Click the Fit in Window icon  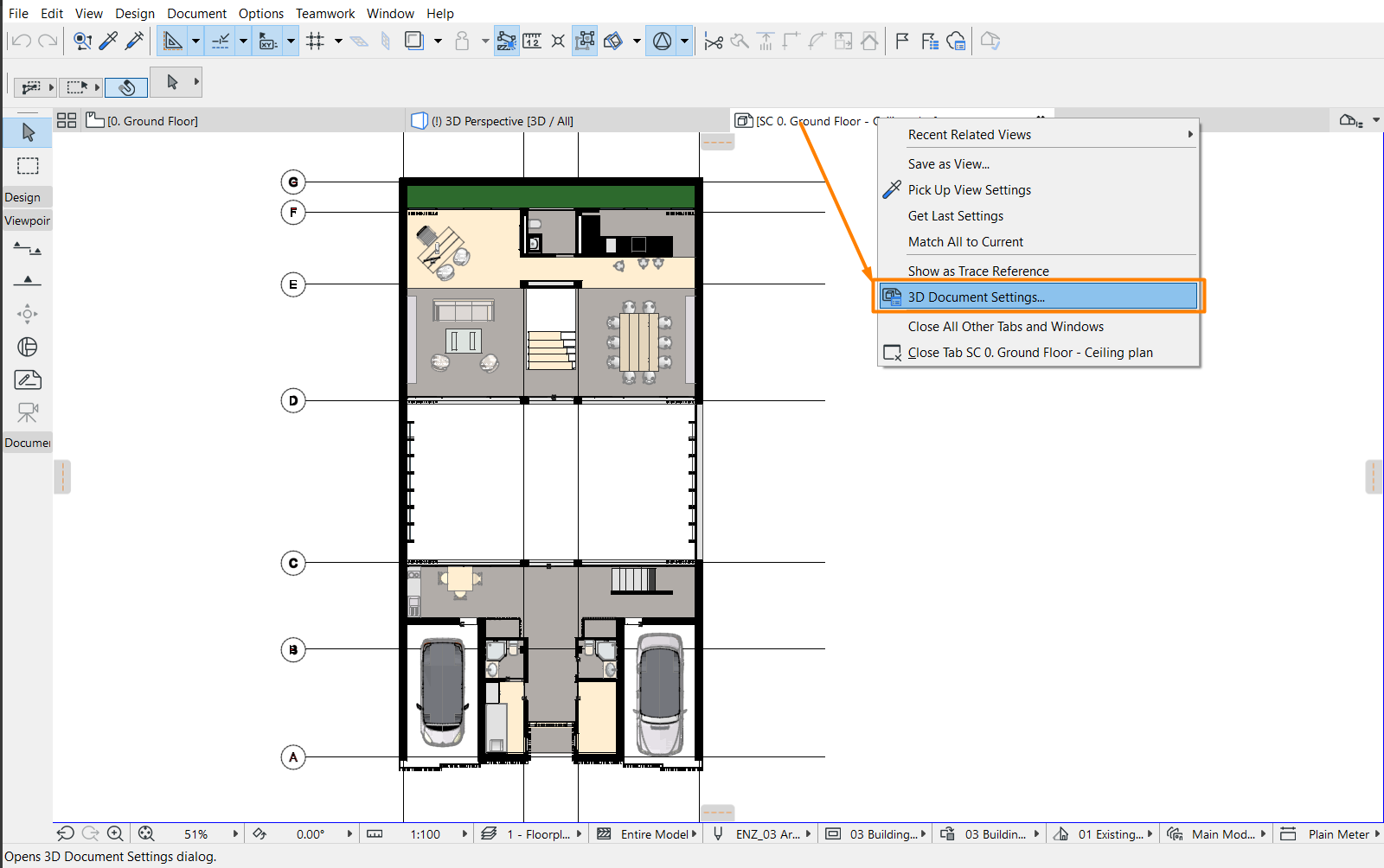[146, 833]
